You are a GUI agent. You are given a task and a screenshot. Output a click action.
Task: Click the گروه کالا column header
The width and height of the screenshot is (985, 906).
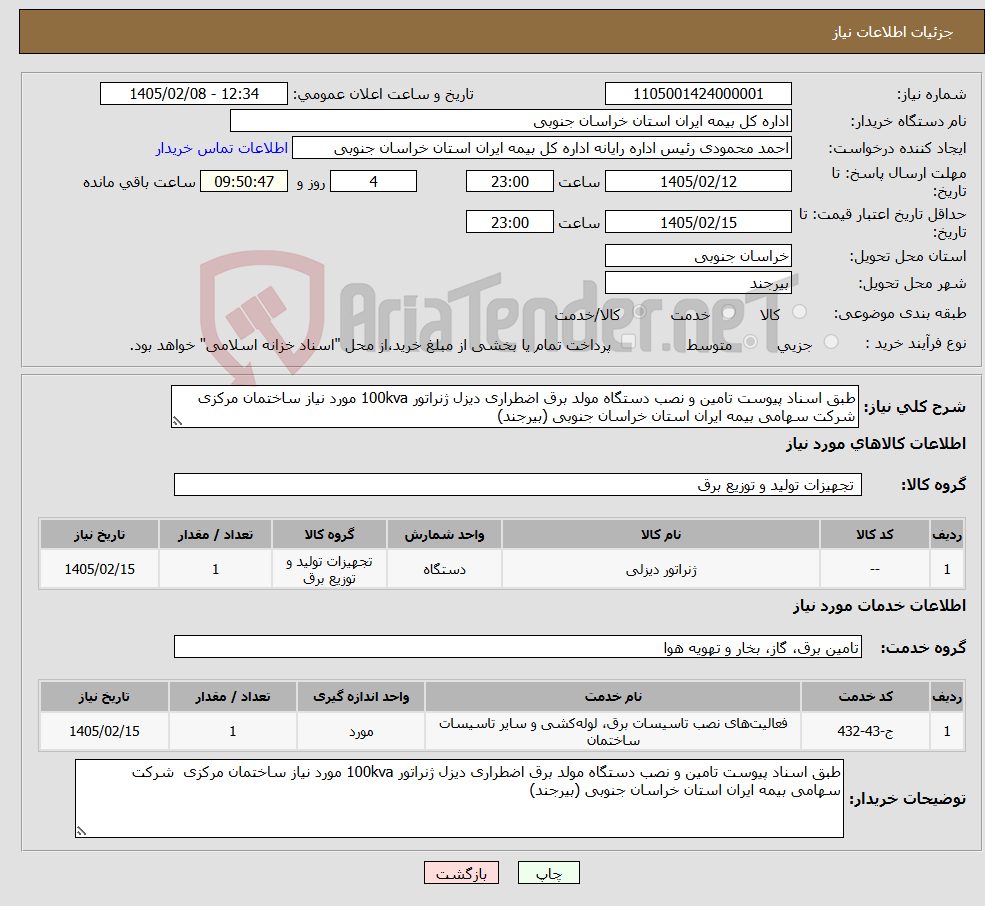(329, 535)
